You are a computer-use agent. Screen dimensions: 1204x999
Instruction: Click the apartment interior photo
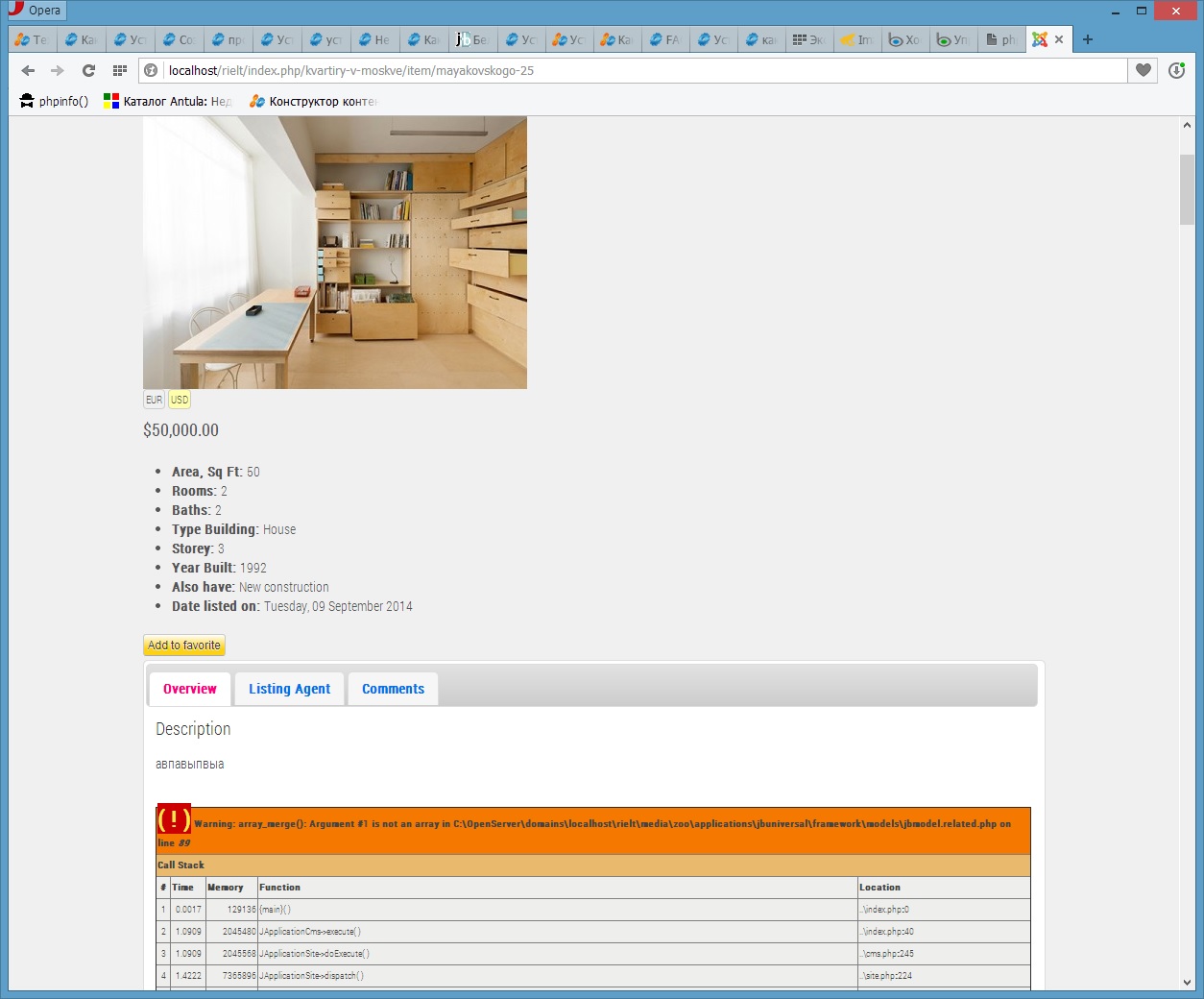pos(335,253)
